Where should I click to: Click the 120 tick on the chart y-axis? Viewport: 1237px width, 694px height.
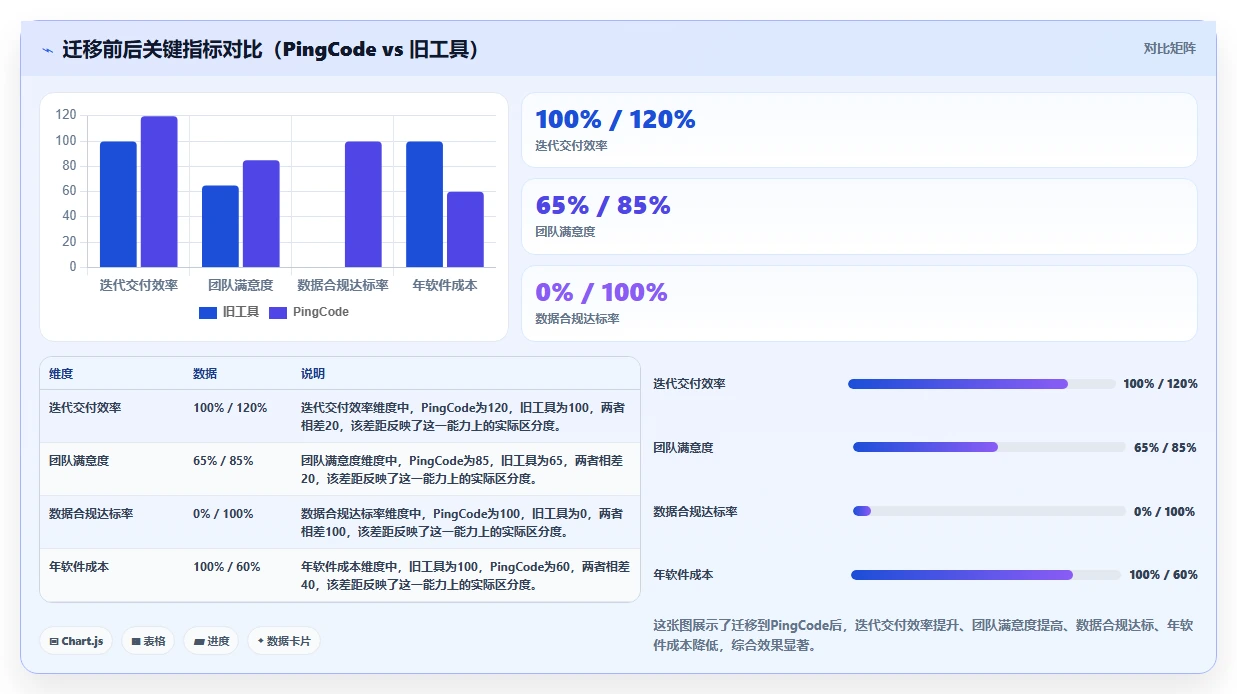tap(66, 115)
